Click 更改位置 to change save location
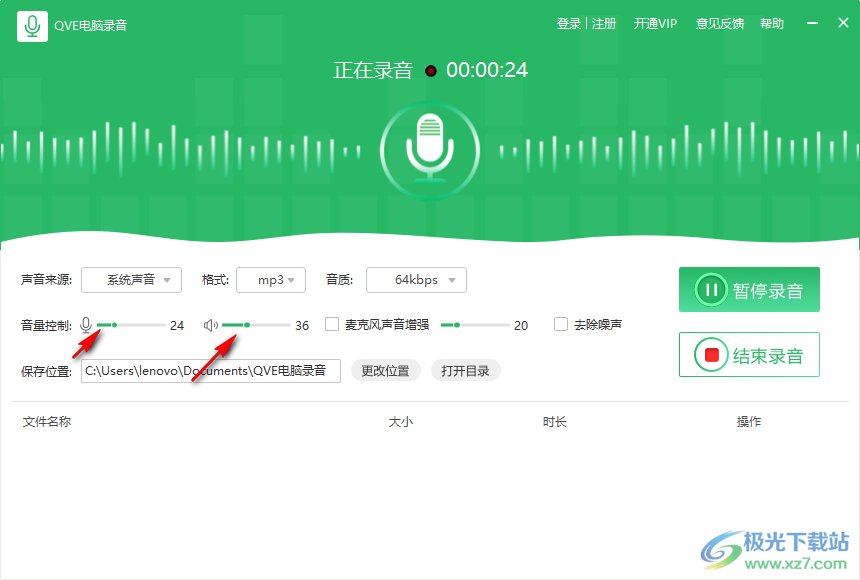 [385, 370]
